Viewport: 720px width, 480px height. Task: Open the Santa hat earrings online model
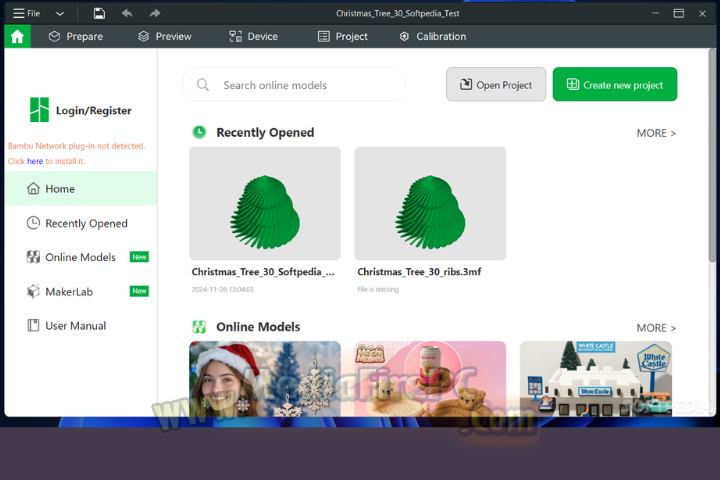(x=265, y=379)
